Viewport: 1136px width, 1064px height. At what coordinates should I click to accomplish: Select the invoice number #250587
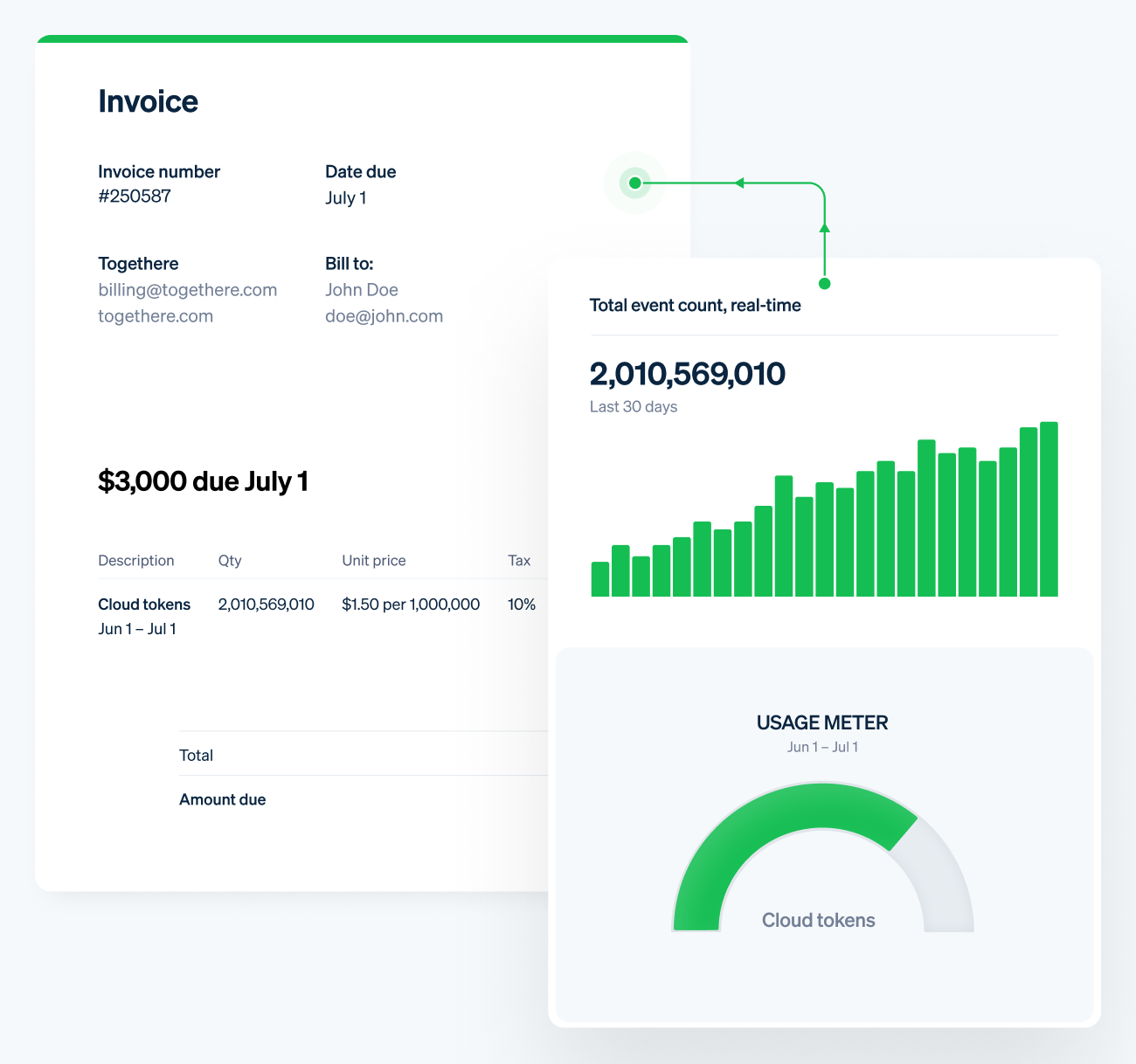point(135,196)
